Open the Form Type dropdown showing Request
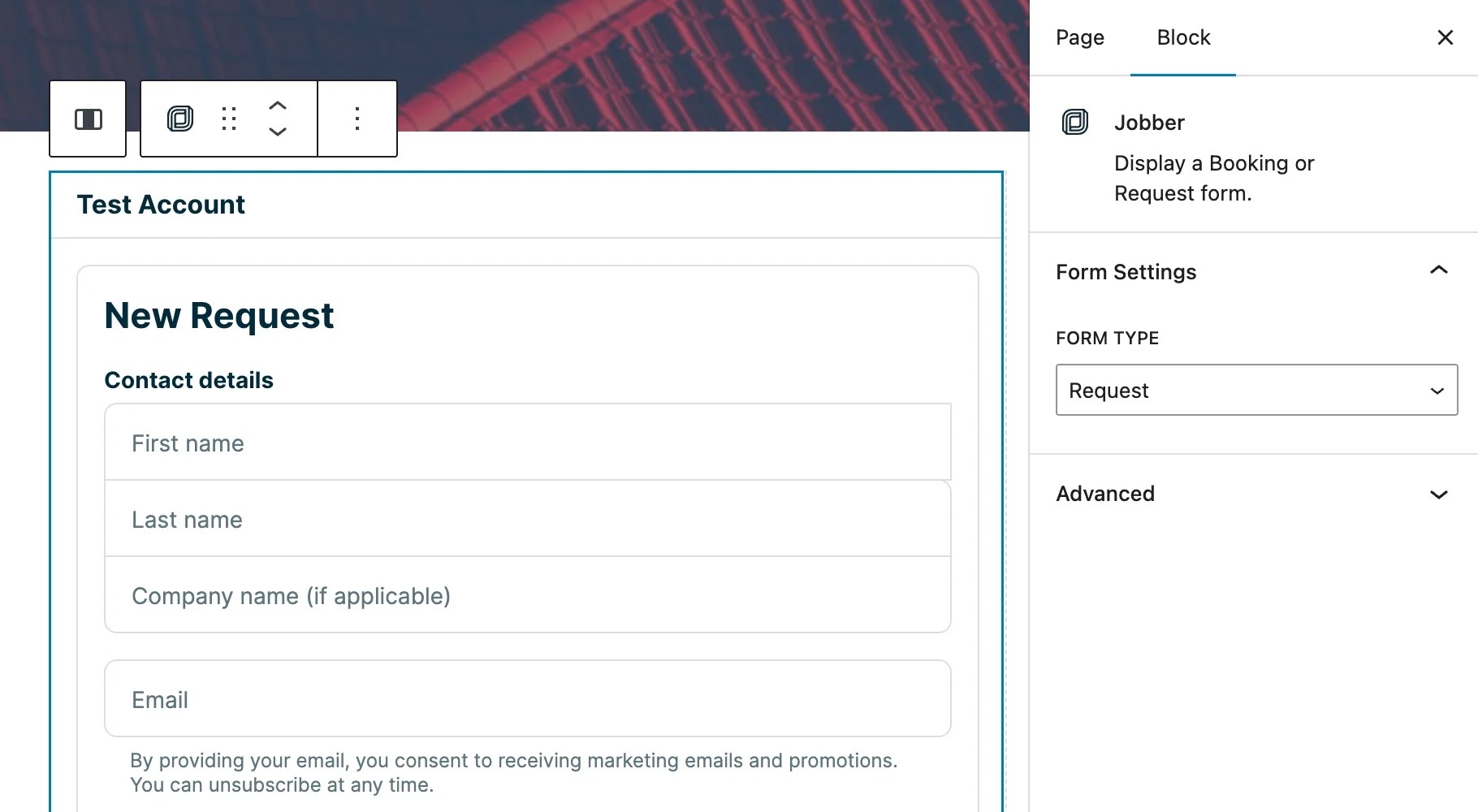 click(x=1256, y=390)
